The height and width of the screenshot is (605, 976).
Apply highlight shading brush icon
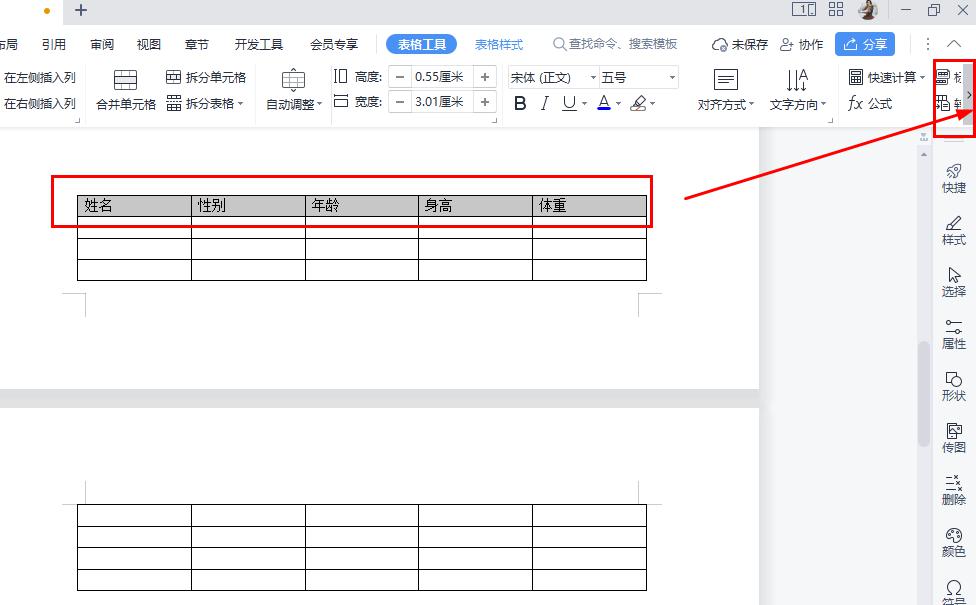click(x=638, y=103)
